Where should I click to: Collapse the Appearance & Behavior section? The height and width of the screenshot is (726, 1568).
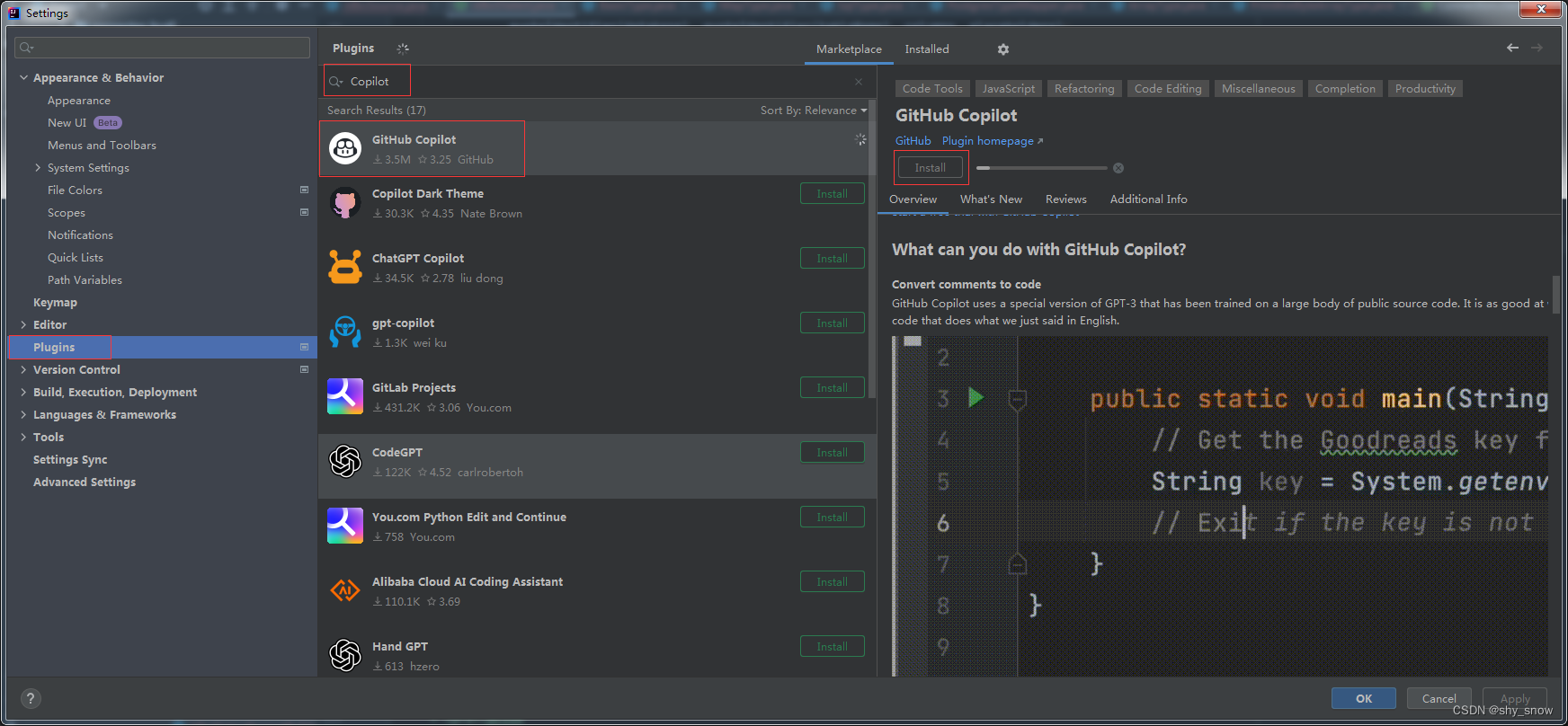tap(23, 77)
